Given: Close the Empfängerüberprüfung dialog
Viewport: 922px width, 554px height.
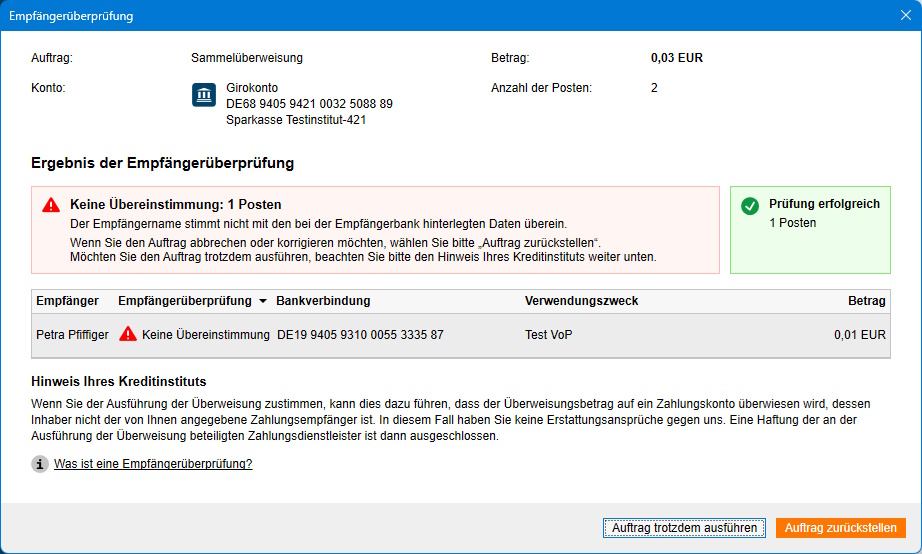Looking at the screenshot, I should 905,16.
